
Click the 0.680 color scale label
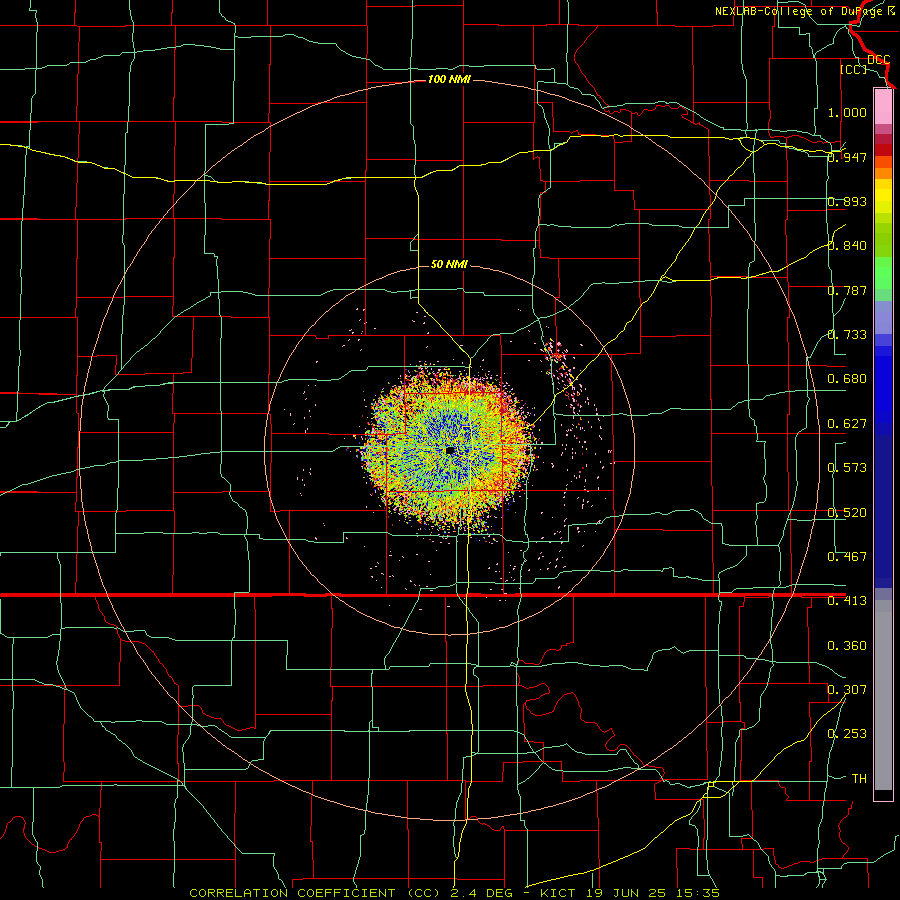pos(847,379)
